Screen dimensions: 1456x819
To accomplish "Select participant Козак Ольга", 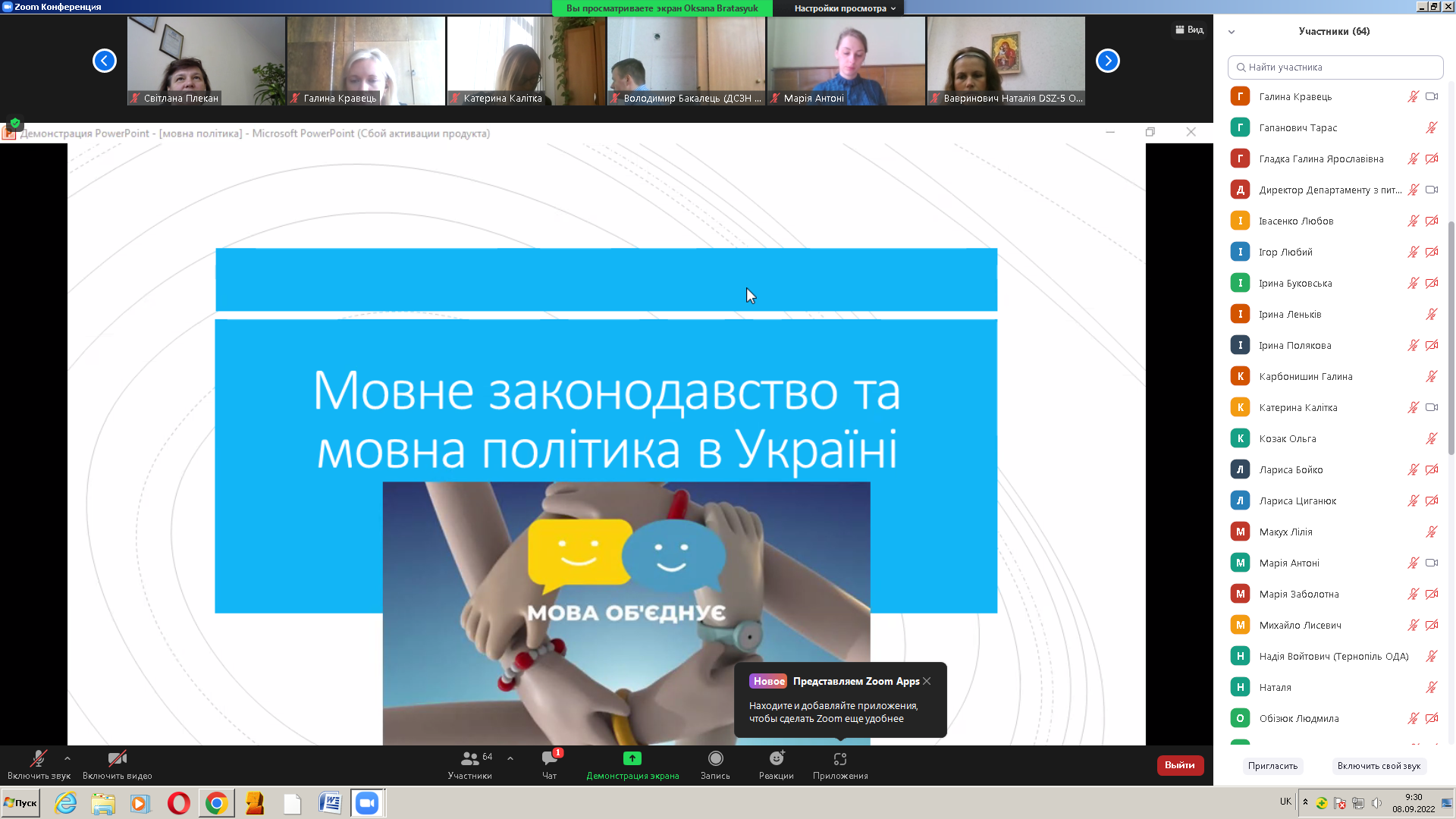I will coord(1335,439).
